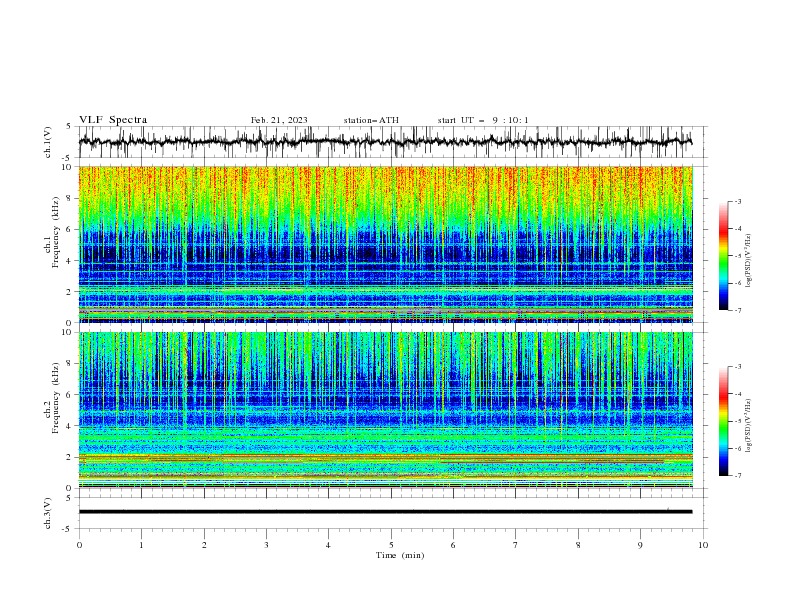The width and height of the screenshot is (792, 612).
Task: Click the time axis tick label '7'
Action: click(516, 545)
